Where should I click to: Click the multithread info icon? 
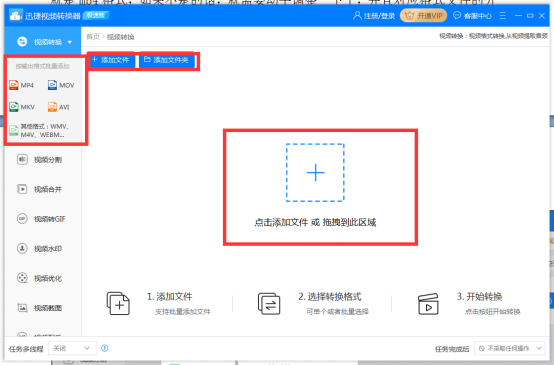point(105,348)
